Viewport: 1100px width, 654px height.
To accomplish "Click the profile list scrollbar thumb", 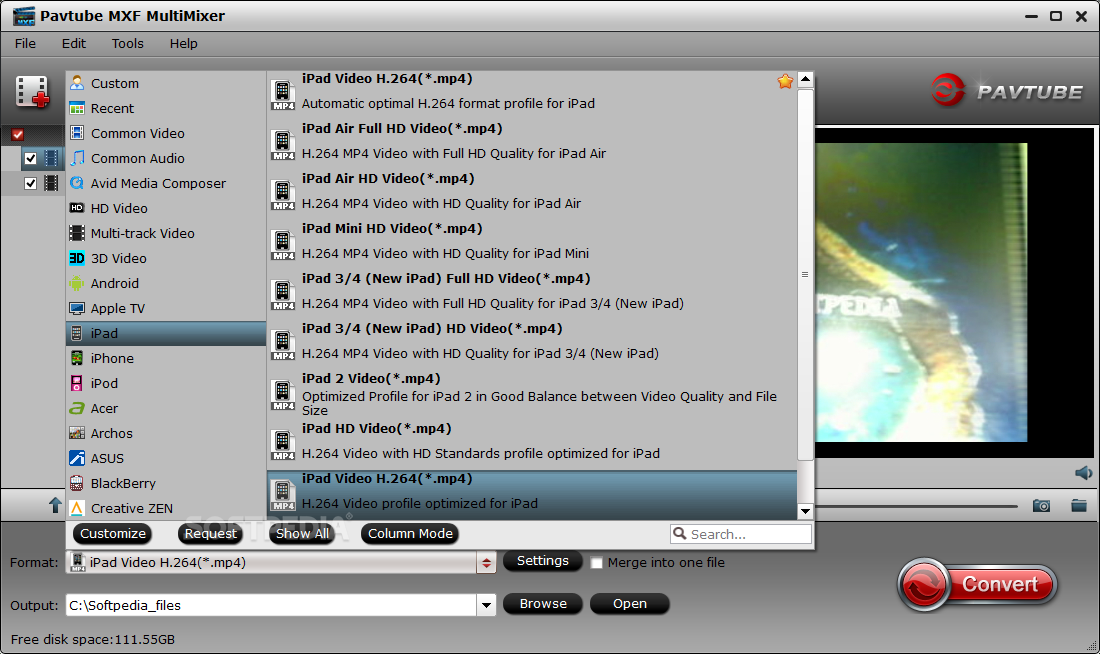I will [x=805, y=274].
